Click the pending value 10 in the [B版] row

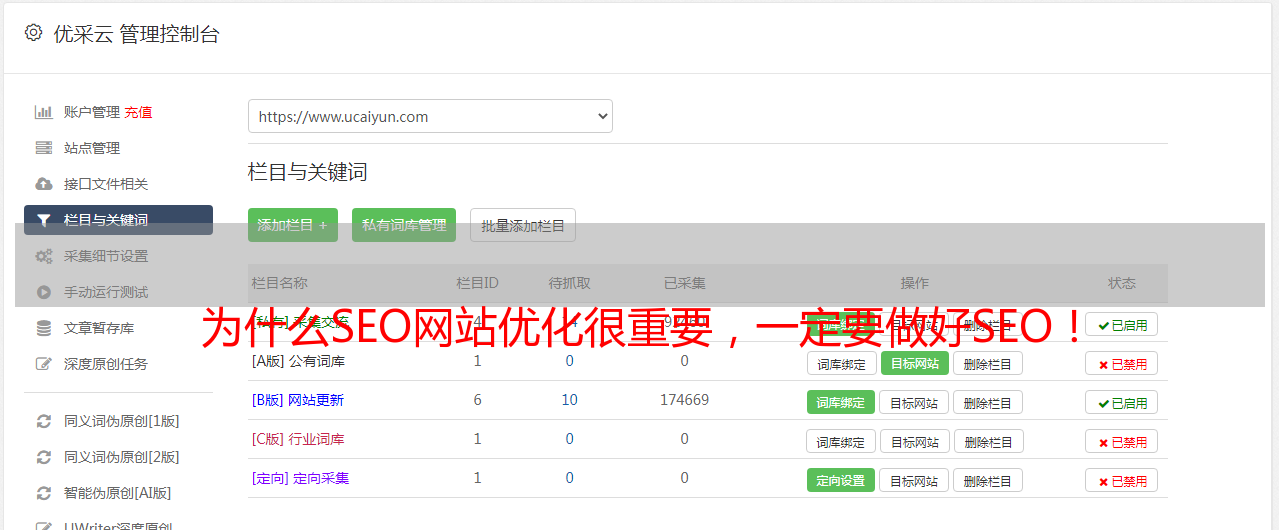coord(569,400)
